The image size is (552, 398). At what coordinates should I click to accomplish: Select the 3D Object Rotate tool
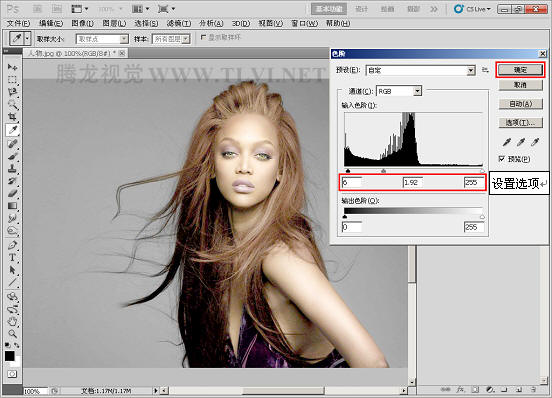(12, 296)
